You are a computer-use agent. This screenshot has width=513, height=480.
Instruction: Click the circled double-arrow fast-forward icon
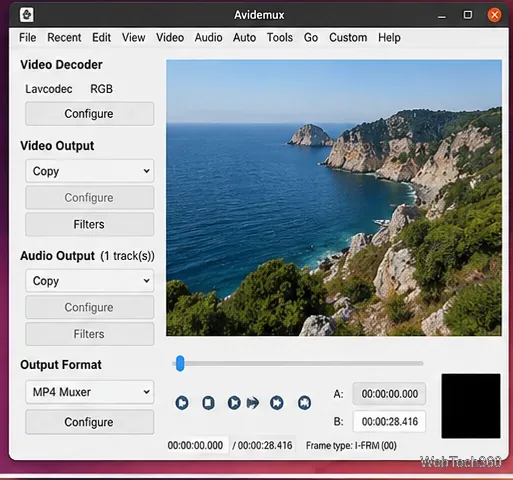click(x=277, y=403)
